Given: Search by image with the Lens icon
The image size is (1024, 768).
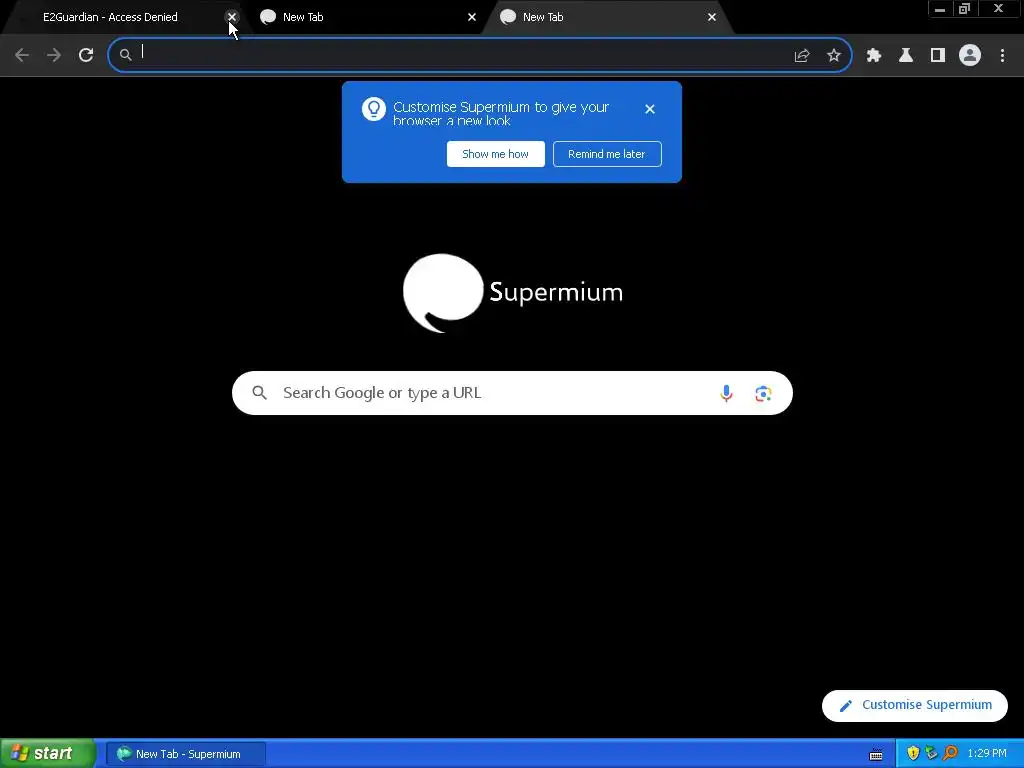Looking at the screenshot, I should pyautogui.click(x=763, y=393).
